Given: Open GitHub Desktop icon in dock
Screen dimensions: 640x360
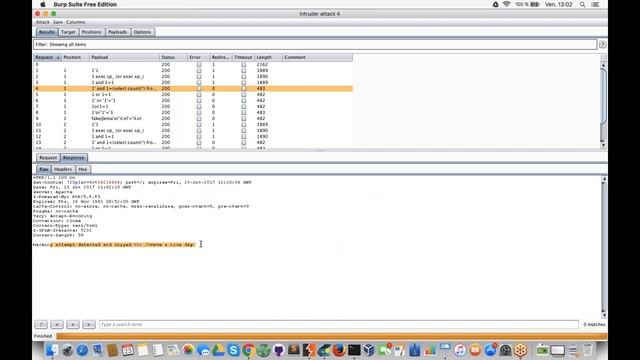Looking at the screenshot, I should (279, 350).
